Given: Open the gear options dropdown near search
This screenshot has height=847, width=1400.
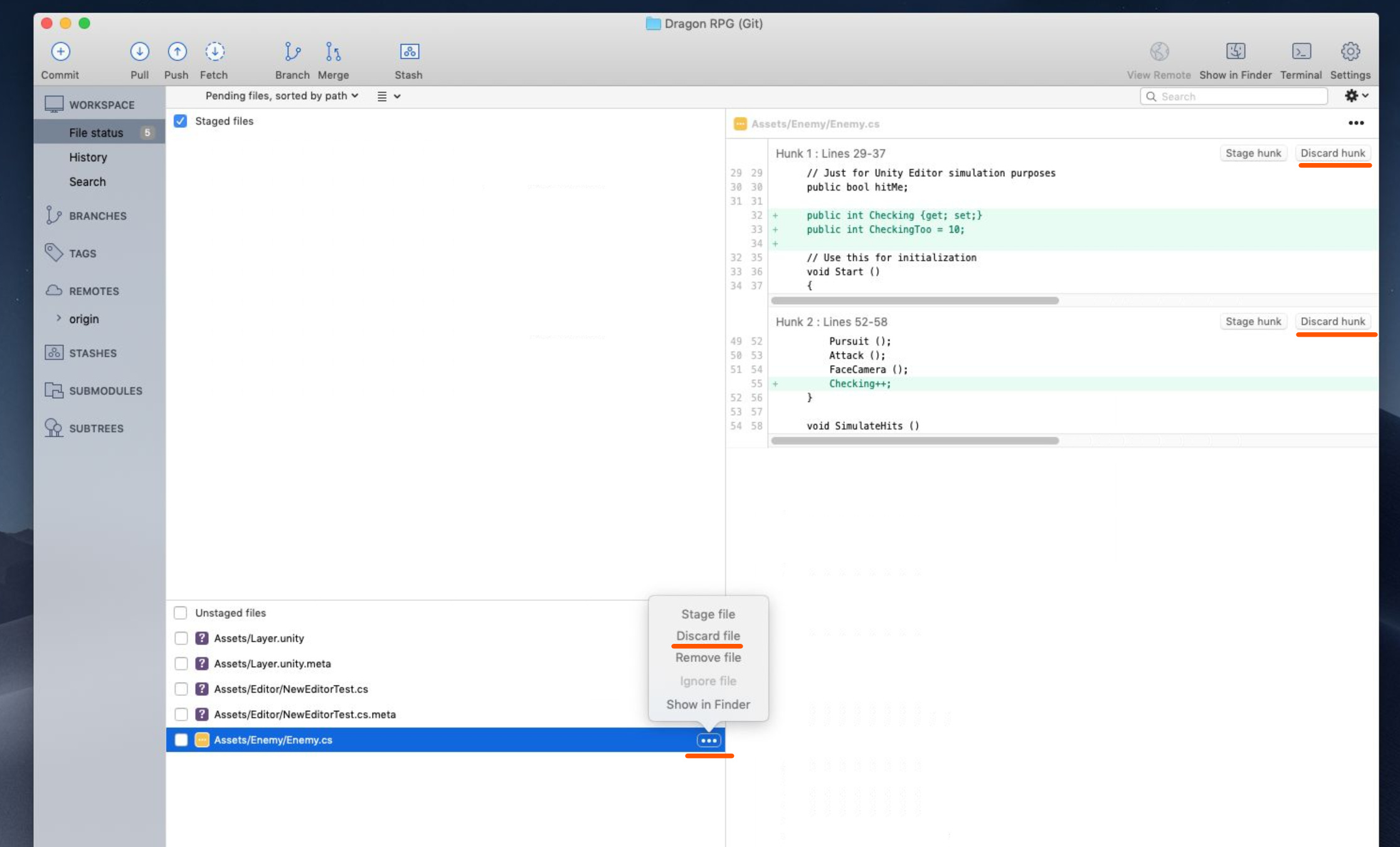Looking at the screenshot, I should pos(1356,96).
